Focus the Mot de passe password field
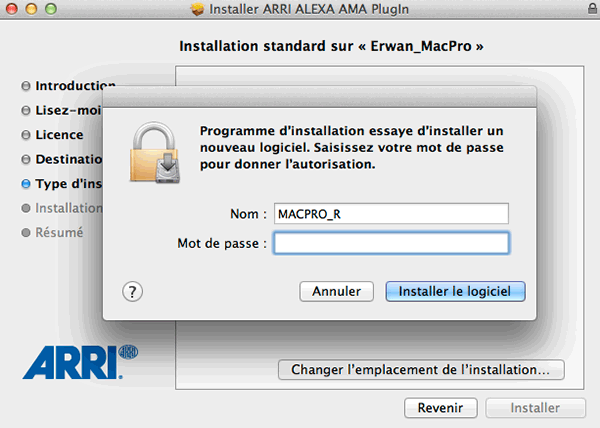Screen dimensions: 600x428 [x=391, y=243]
